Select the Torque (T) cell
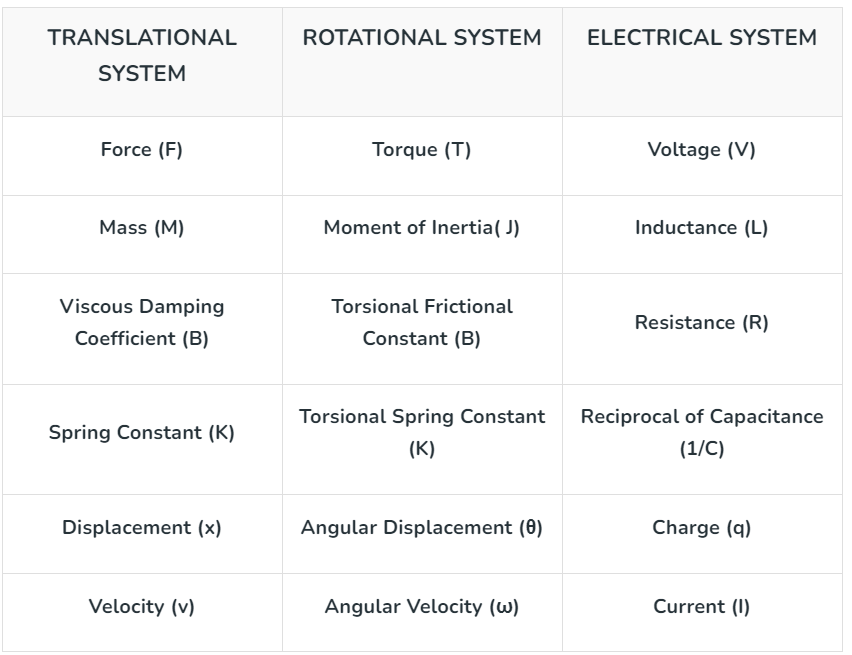 [422, 150]
